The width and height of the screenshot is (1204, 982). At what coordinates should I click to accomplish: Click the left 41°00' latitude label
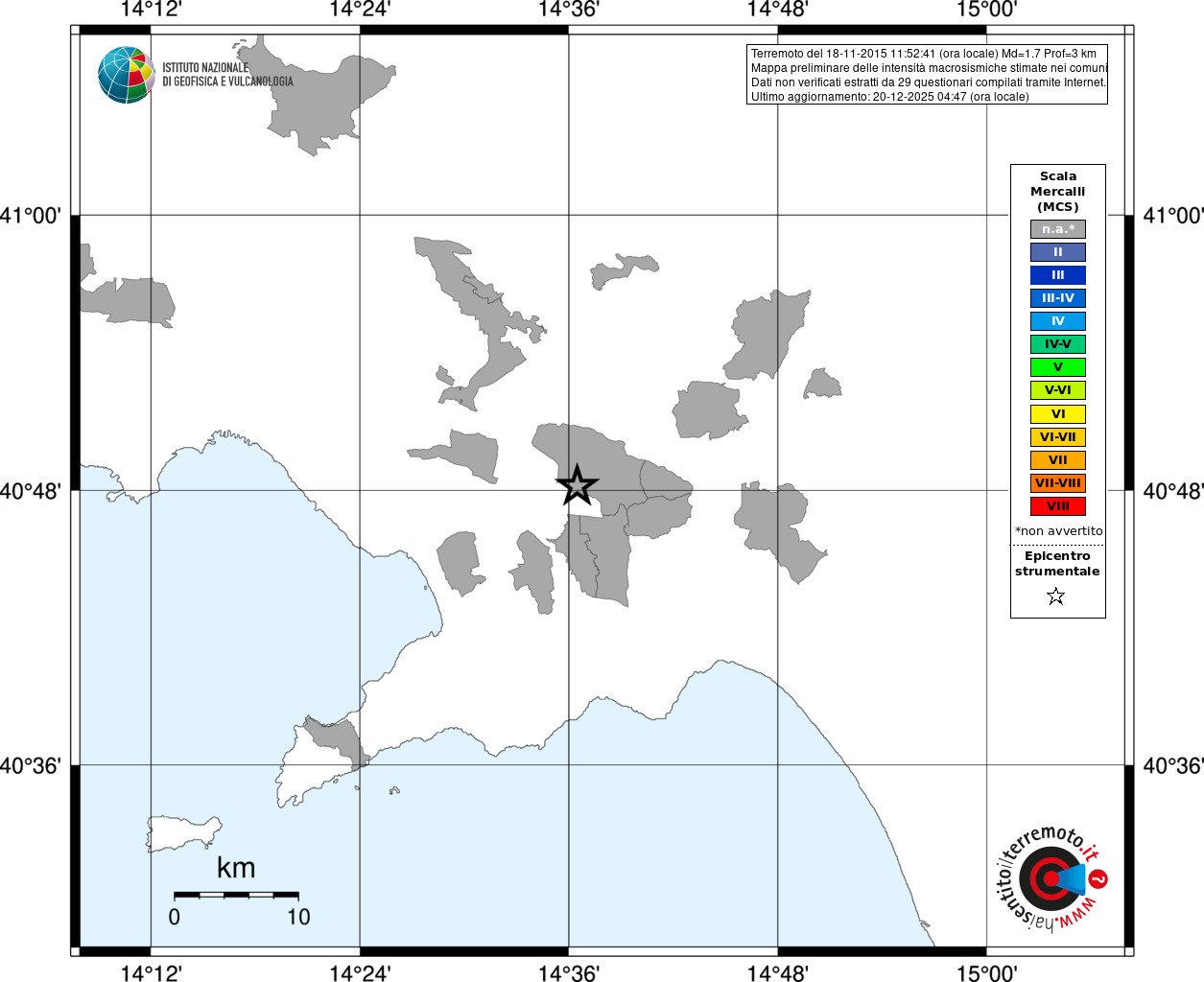[x=31, y=216]
